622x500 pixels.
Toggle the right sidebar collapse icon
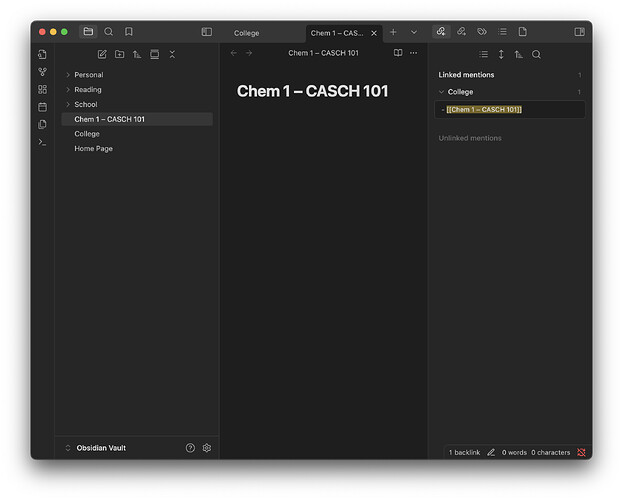(579, 32)
